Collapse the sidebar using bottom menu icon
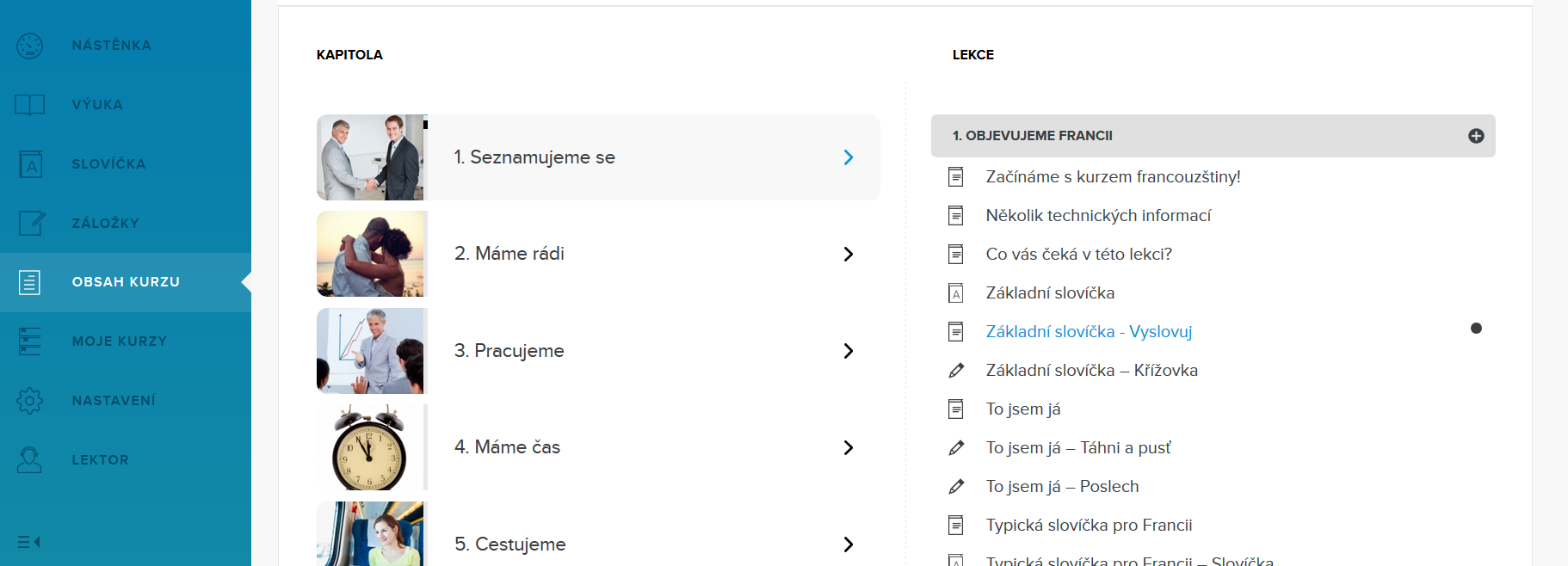 tap(29, 542)
